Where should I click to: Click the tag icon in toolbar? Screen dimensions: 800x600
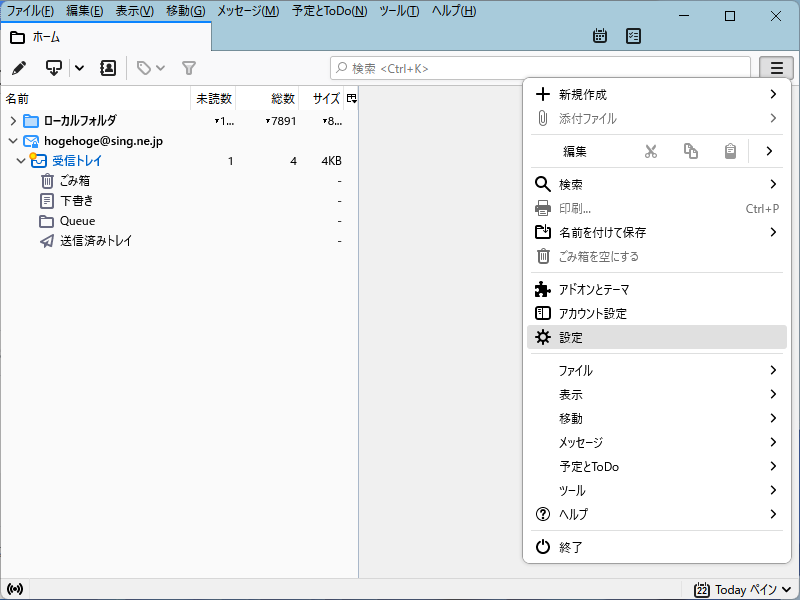[x=144, y=68]
